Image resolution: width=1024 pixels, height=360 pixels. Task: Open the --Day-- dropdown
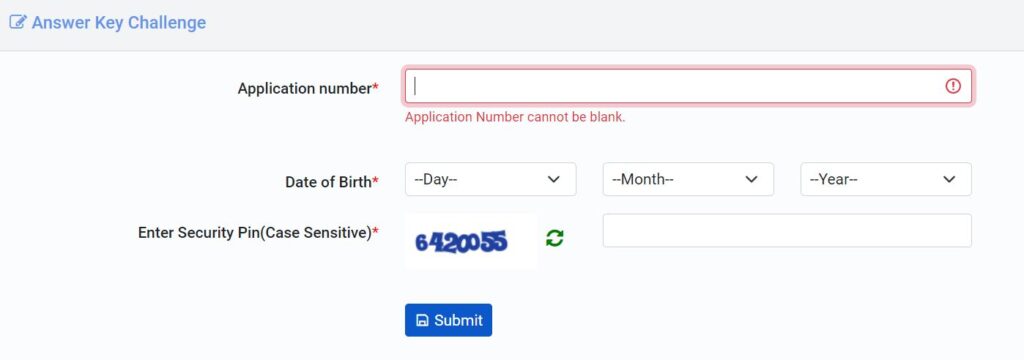[x=490, y=179]
